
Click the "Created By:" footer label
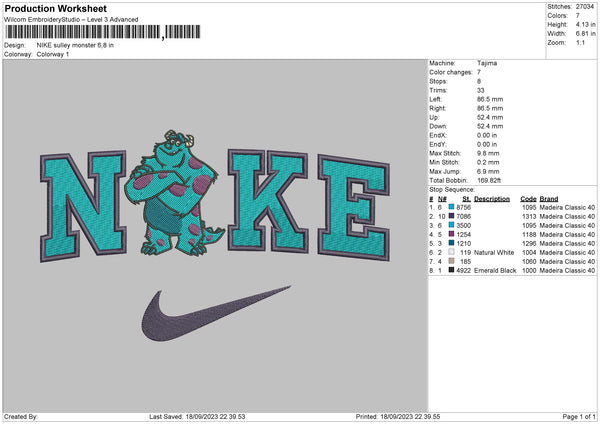(x=21, y=416)
